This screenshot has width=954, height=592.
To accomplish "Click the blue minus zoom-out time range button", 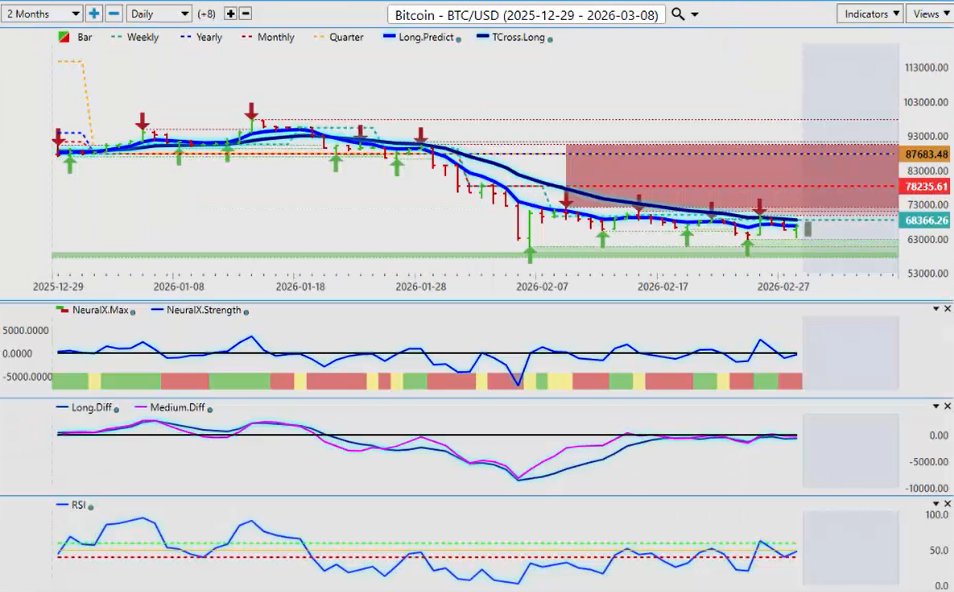I will [114, 13].
